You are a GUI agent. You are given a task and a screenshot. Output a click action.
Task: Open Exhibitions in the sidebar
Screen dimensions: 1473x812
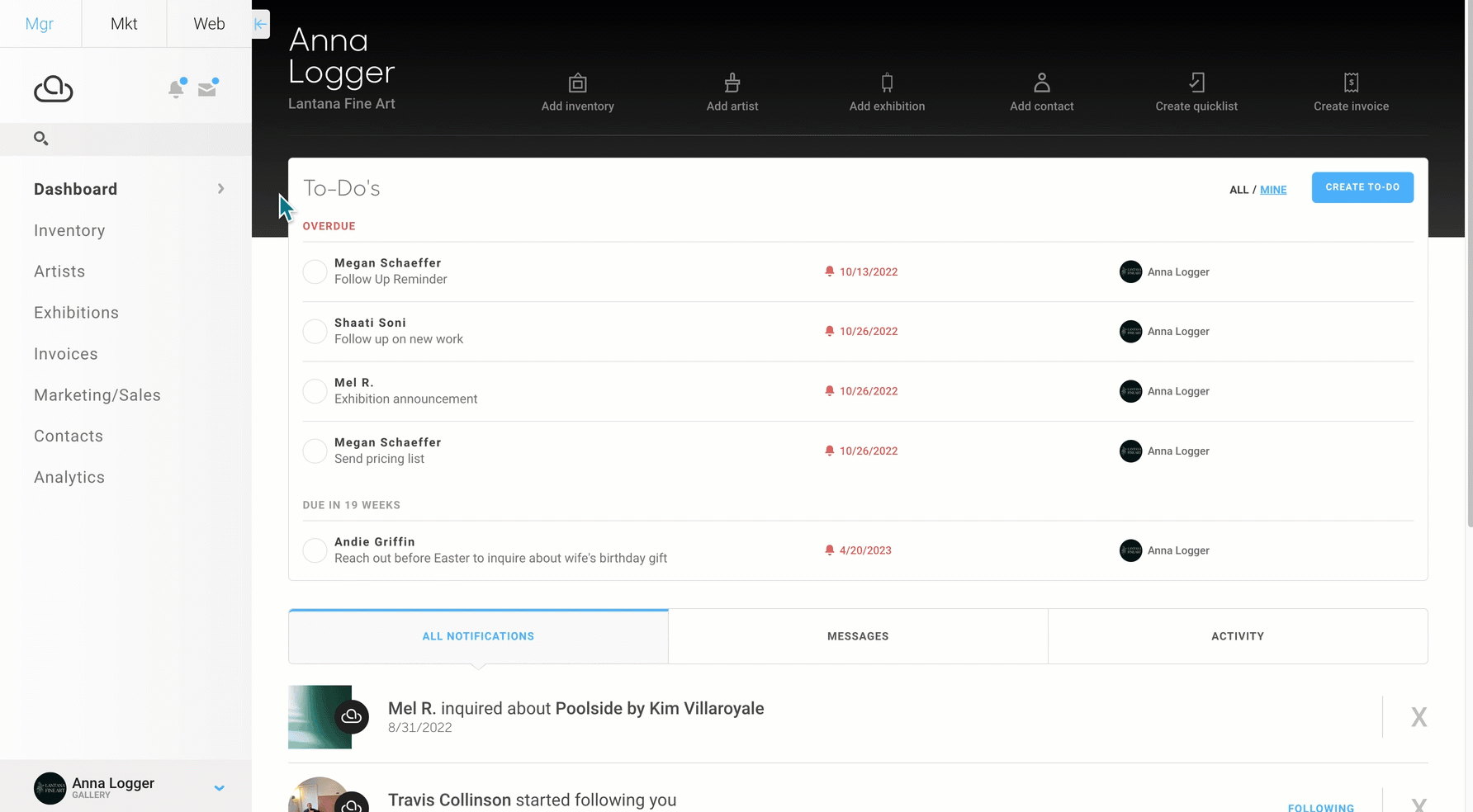click(x=76, y=313)
